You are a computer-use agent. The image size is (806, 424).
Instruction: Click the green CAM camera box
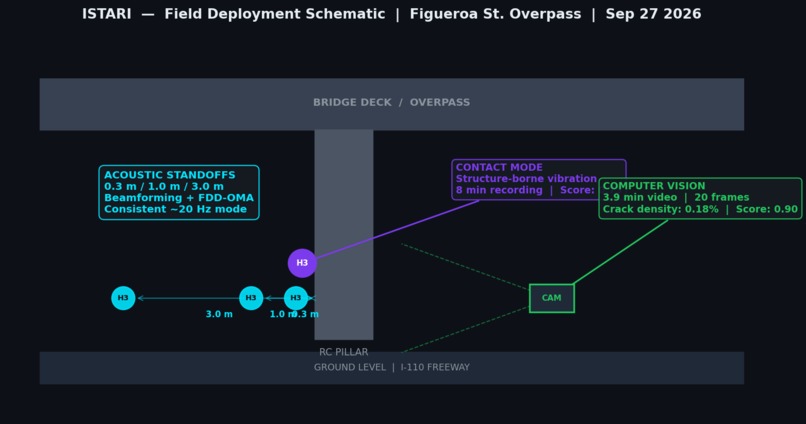point(552,298)
